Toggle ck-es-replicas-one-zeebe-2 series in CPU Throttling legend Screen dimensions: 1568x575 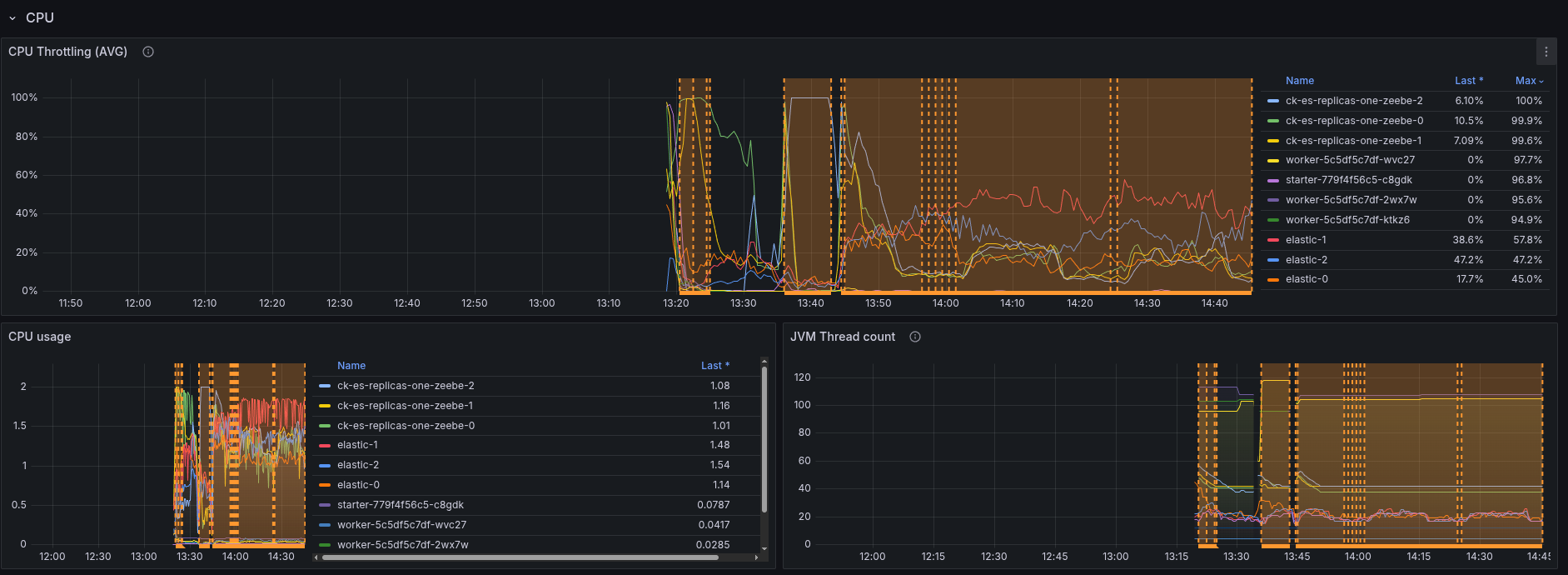[1354, 101]
